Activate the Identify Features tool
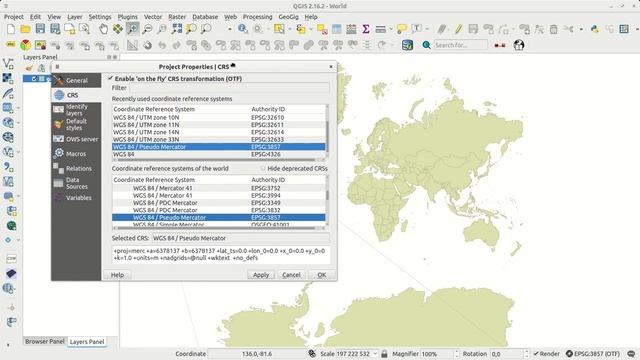 point(243,29)
